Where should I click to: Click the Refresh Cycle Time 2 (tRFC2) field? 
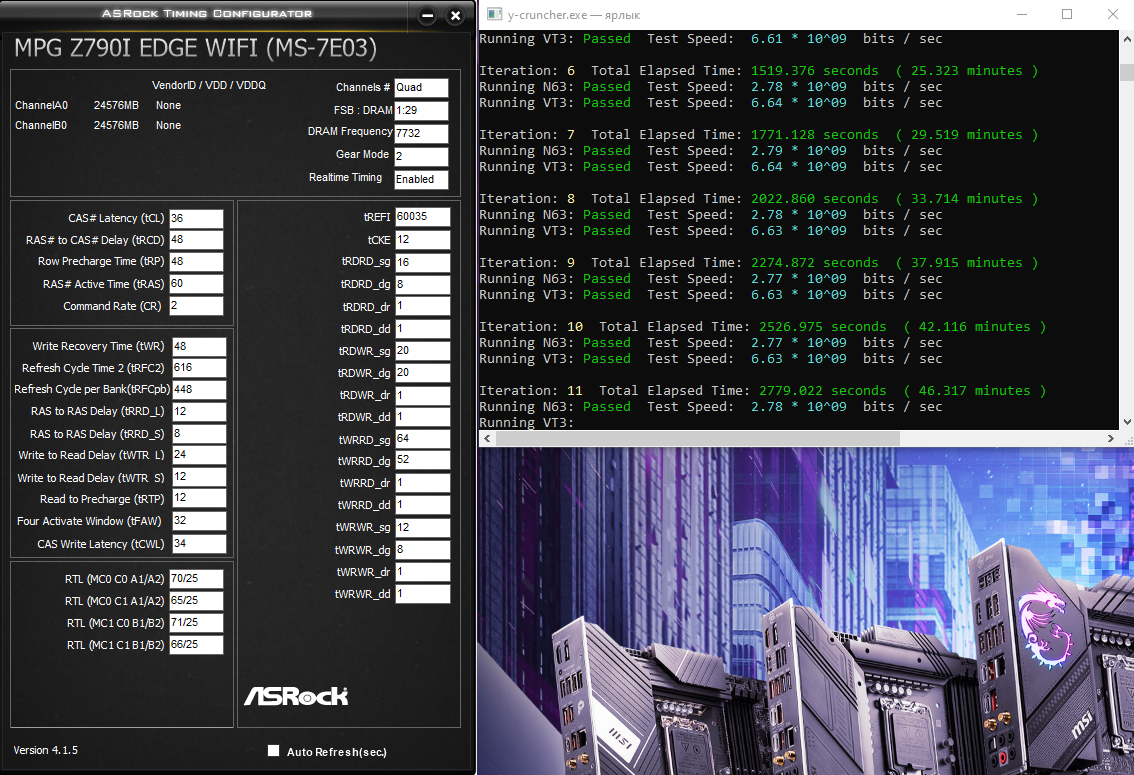(x=199, y=368)
